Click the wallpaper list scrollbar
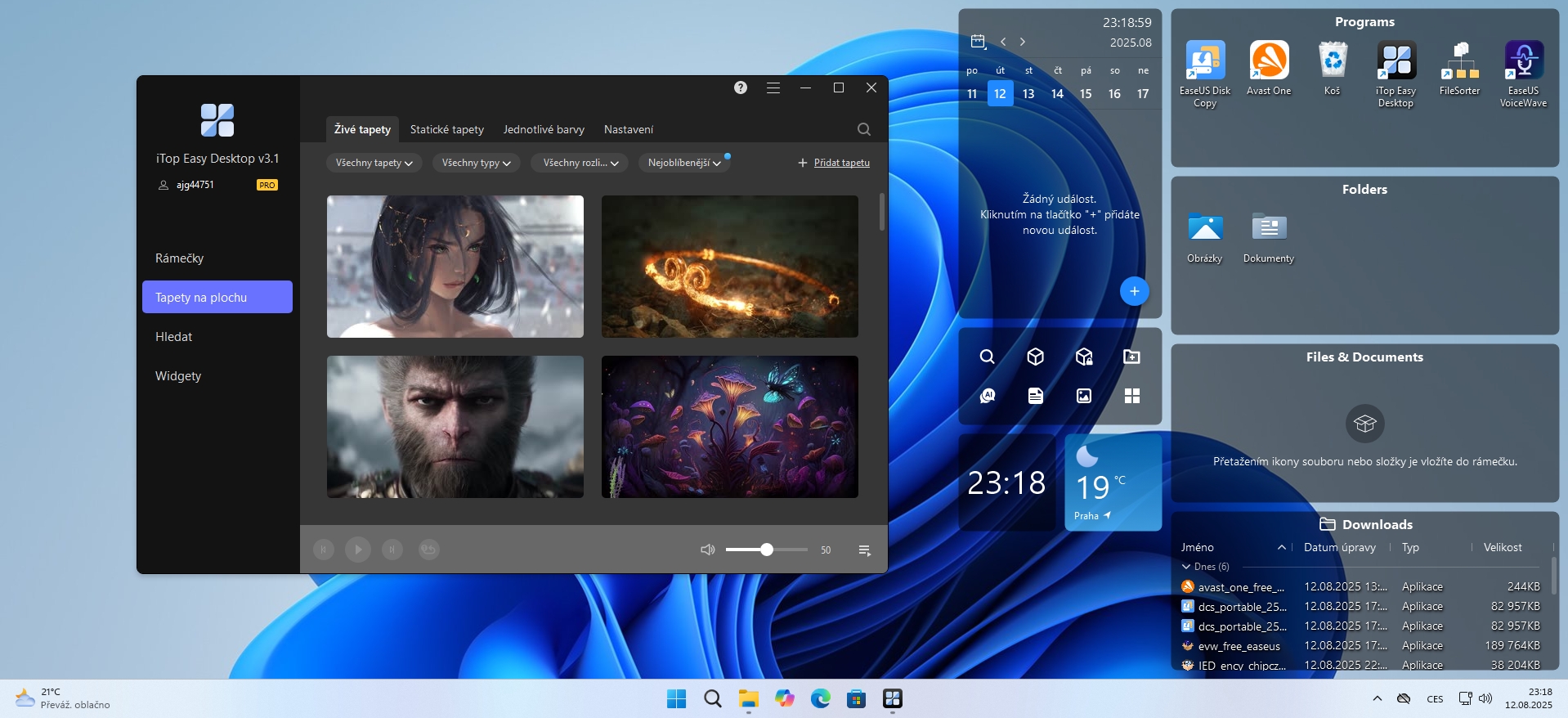 pos(882,212)
